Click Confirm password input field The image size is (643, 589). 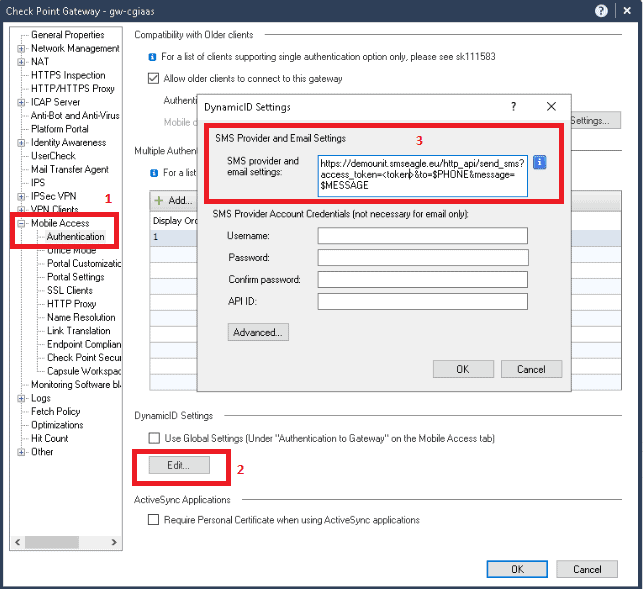coord(422,279)
